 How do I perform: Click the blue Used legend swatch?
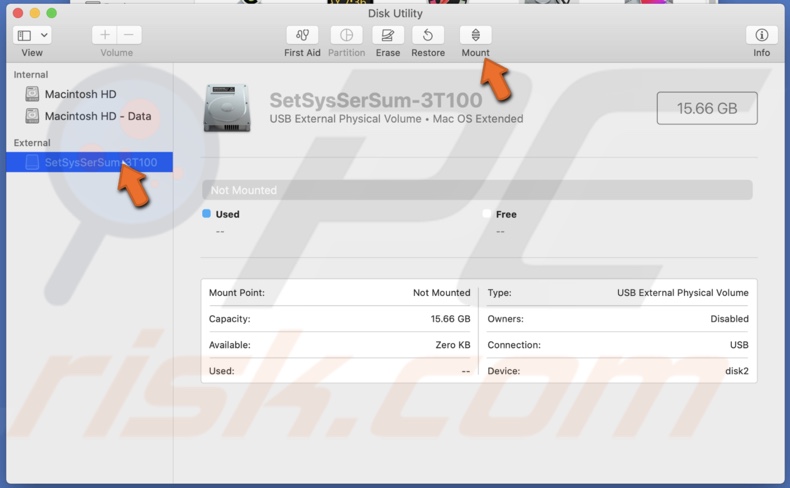click(x=207, y=214)
